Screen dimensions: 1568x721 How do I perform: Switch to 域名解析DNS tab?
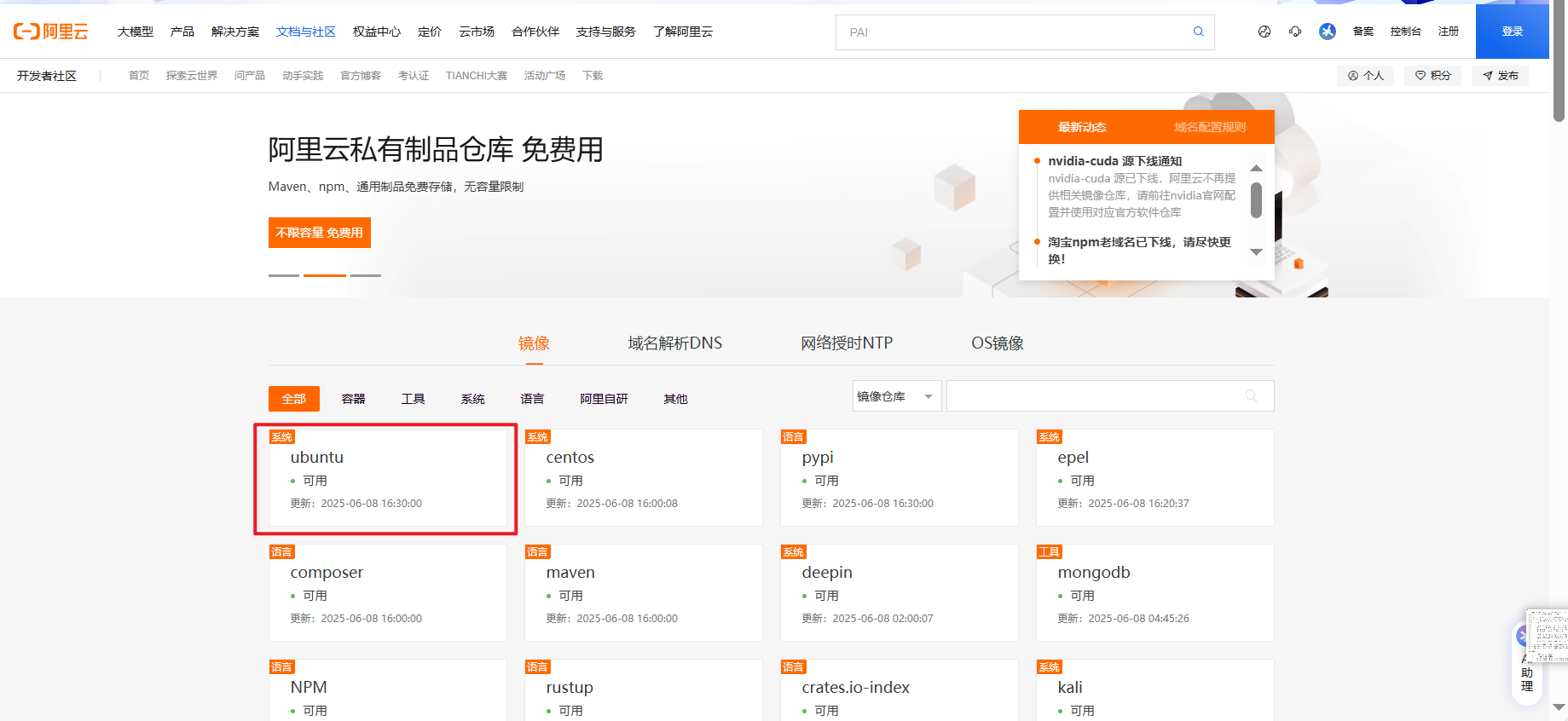click(x=675, y=343)
